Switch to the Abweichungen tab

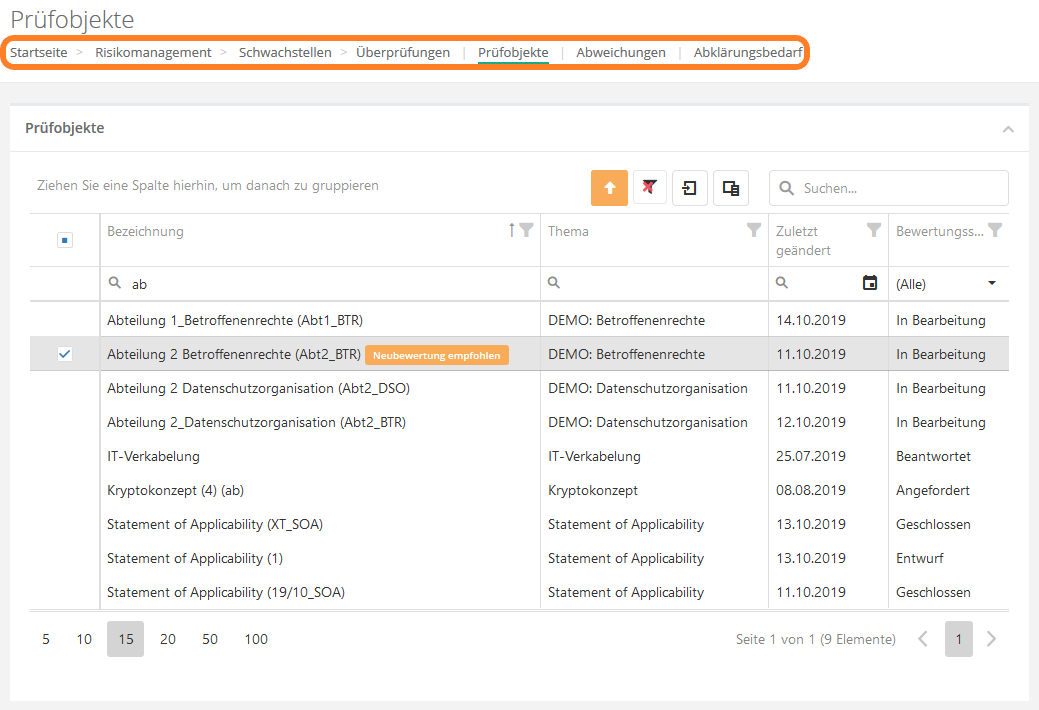[x=621, y=53]
